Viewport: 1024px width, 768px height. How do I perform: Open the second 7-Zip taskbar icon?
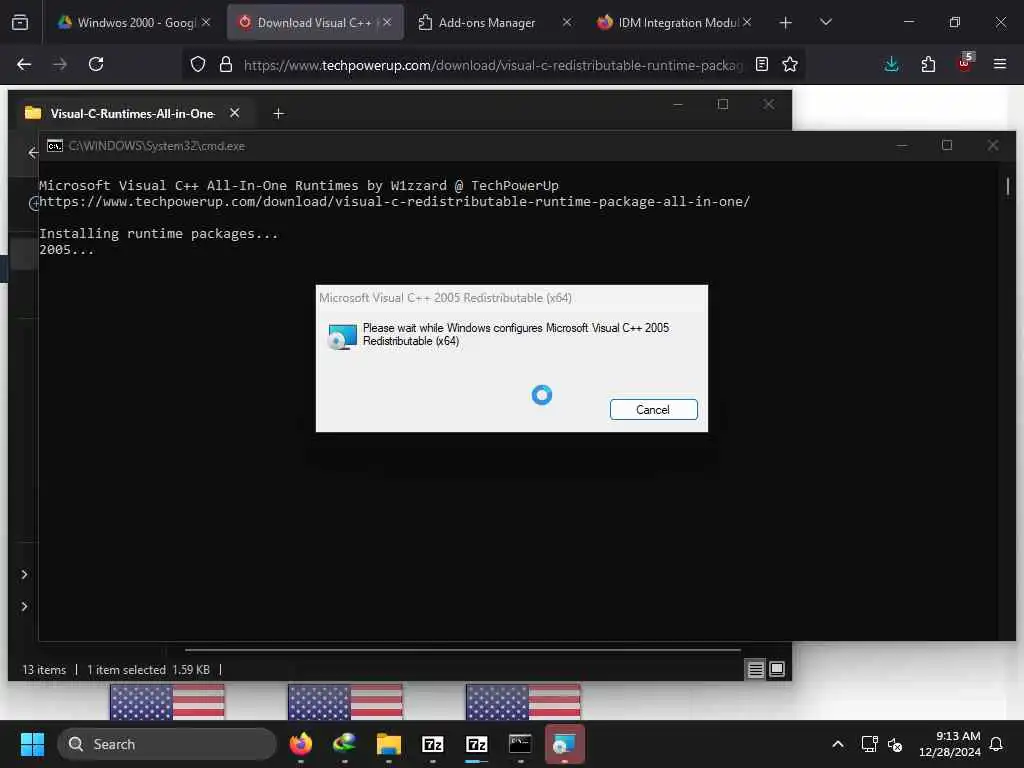click(x=477, y=744)
